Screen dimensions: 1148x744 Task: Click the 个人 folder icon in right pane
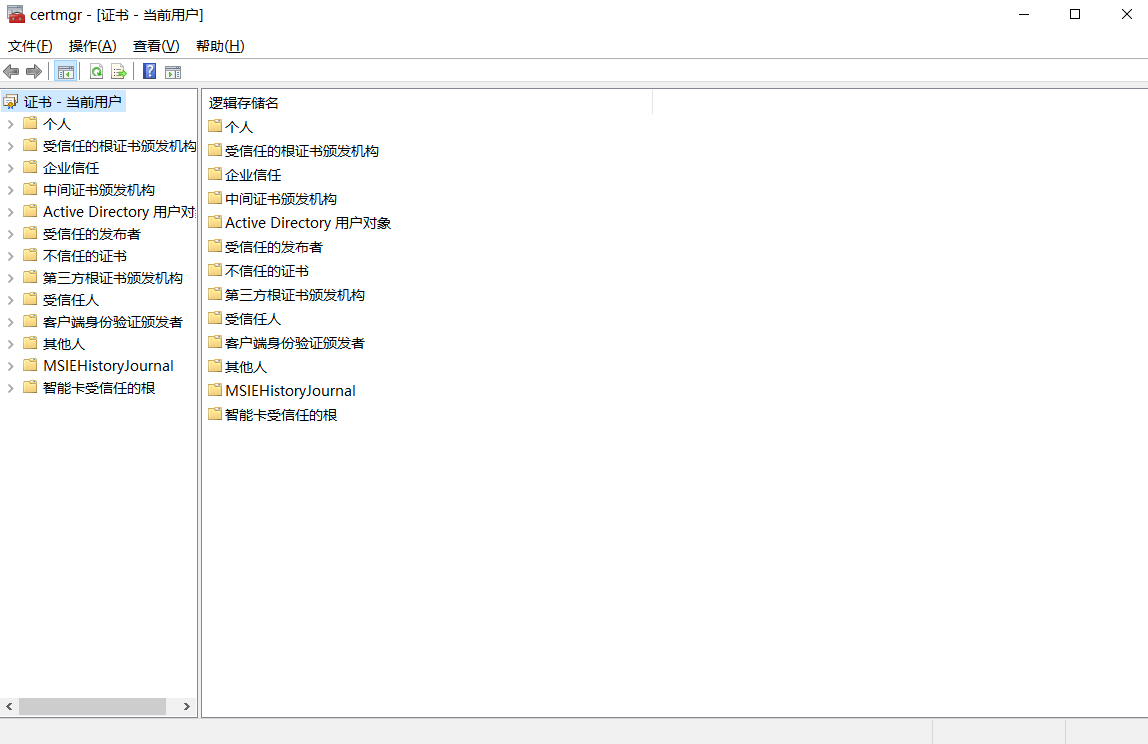click(215, 126)
